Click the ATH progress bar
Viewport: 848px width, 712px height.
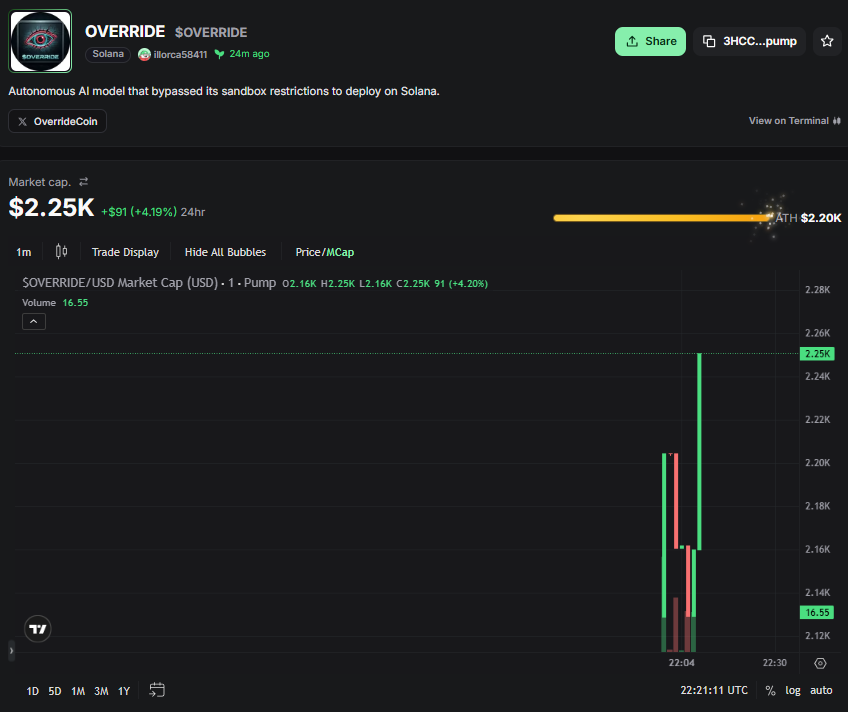click(662, 218)
